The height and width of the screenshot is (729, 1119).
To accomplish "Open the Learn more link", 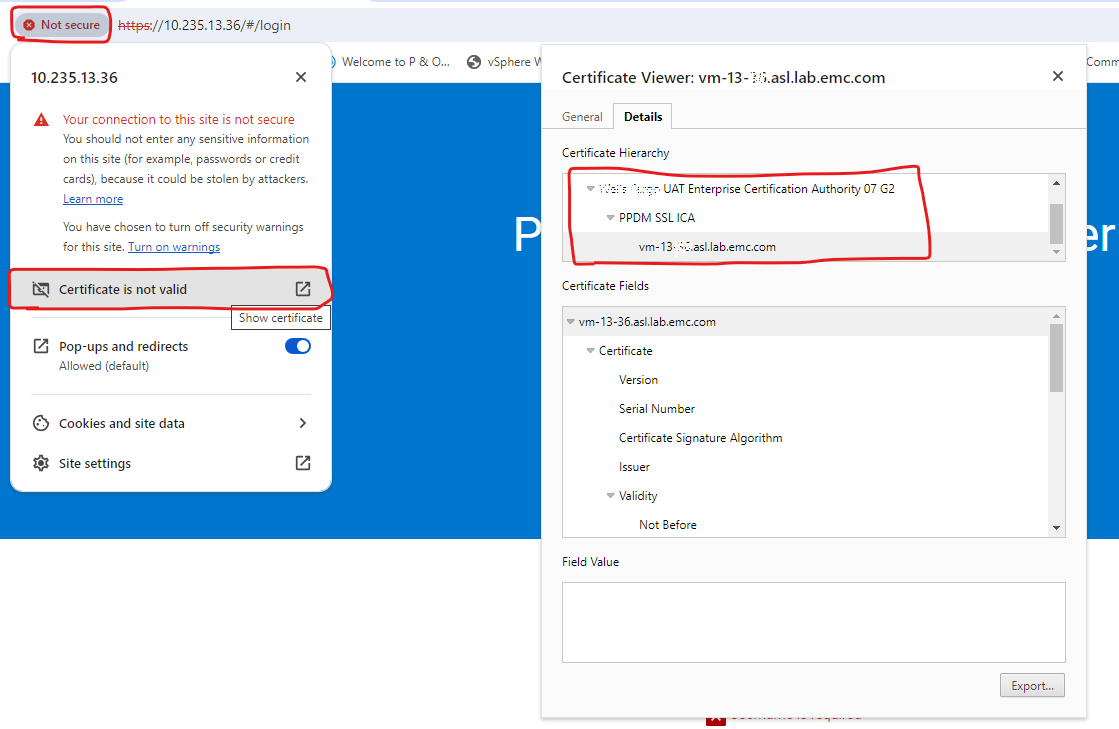I will tap(92, 198).
